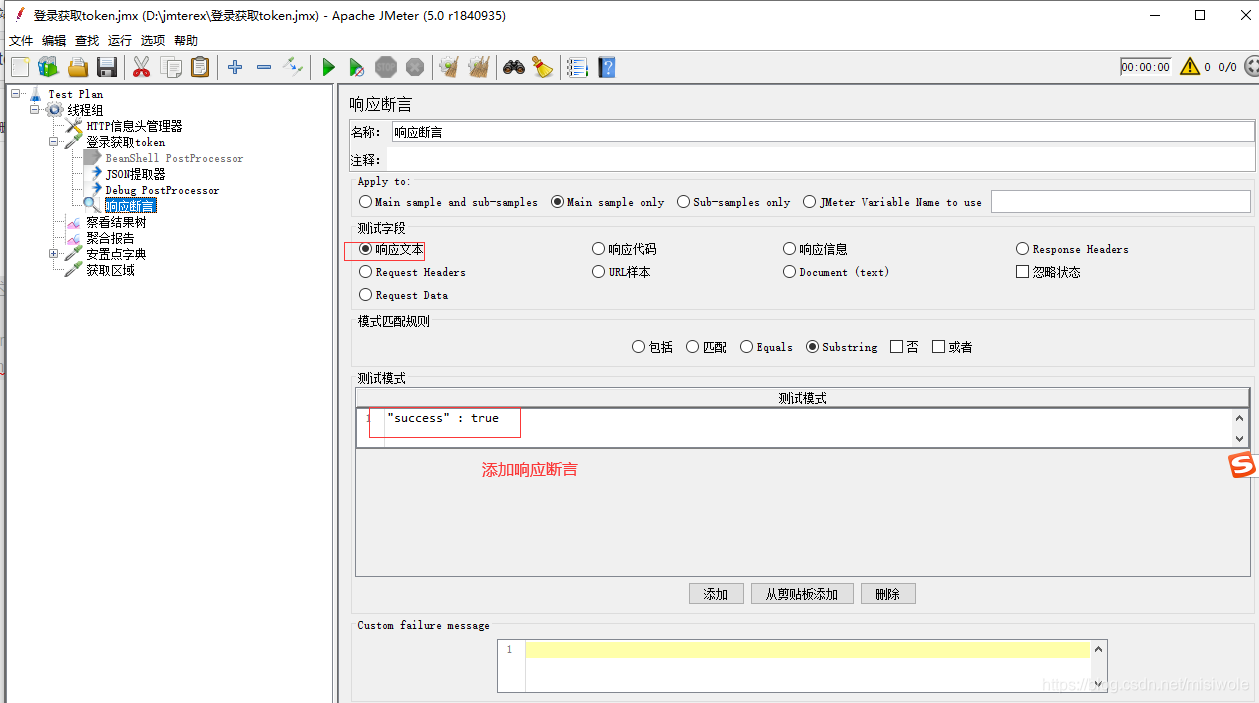Viewport: 1259px width, 703px height.
Task: Select BeanShell PostProcessor tree node
Action: 174,158
